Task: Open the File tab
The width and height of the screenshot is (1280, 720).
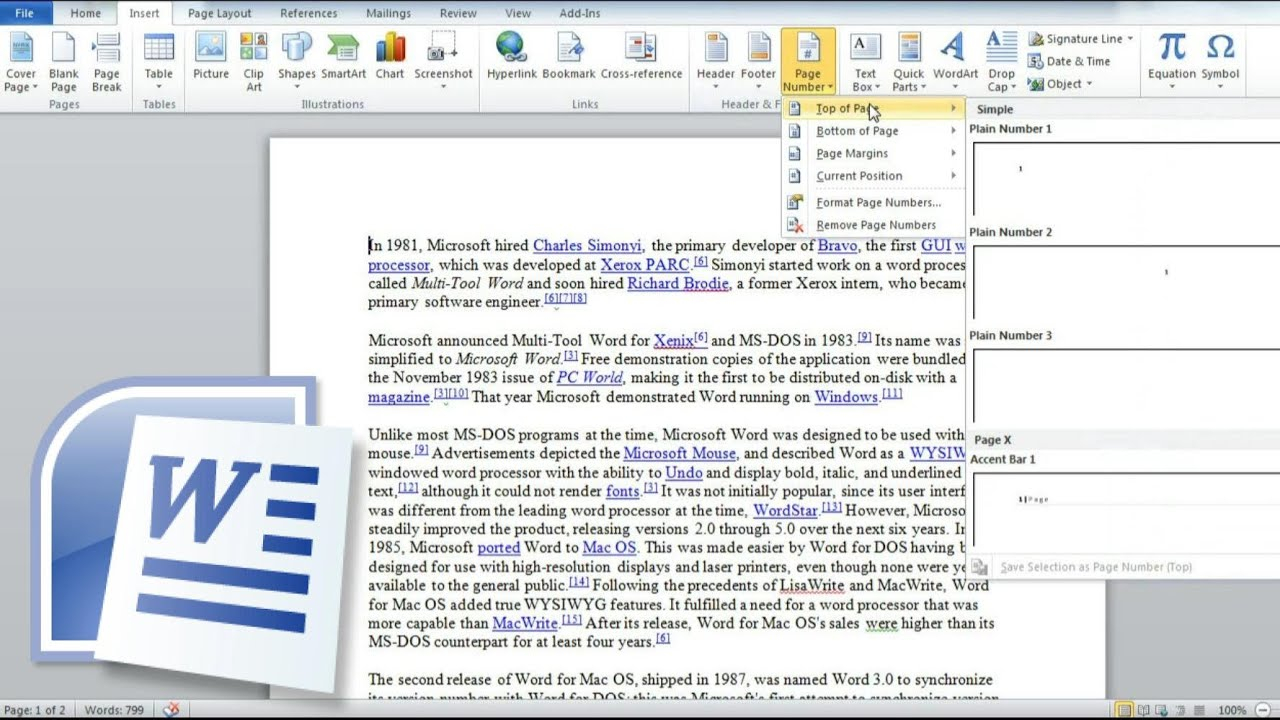Action: (x=25, y=13)
